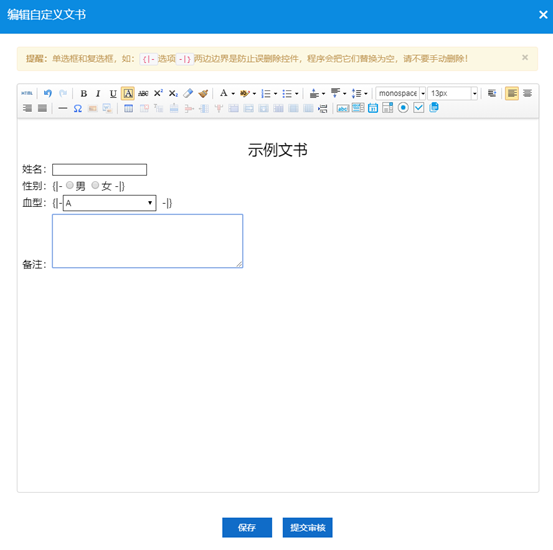Insert a date picker control
Viewport: 553px width, 550px height.
coord(373,108)
